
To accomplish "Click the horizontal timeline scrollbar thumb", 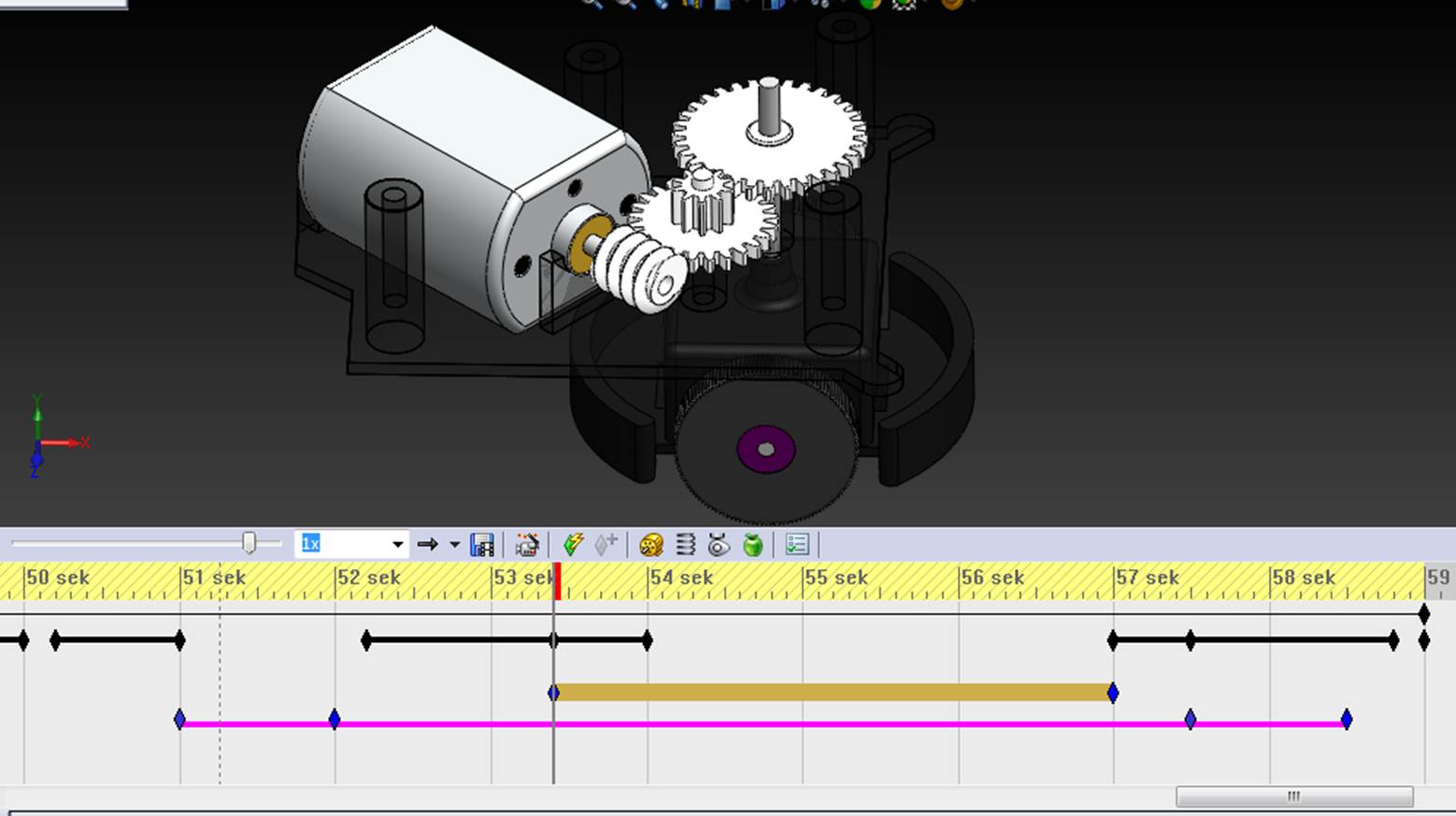I will [1294, 796].
